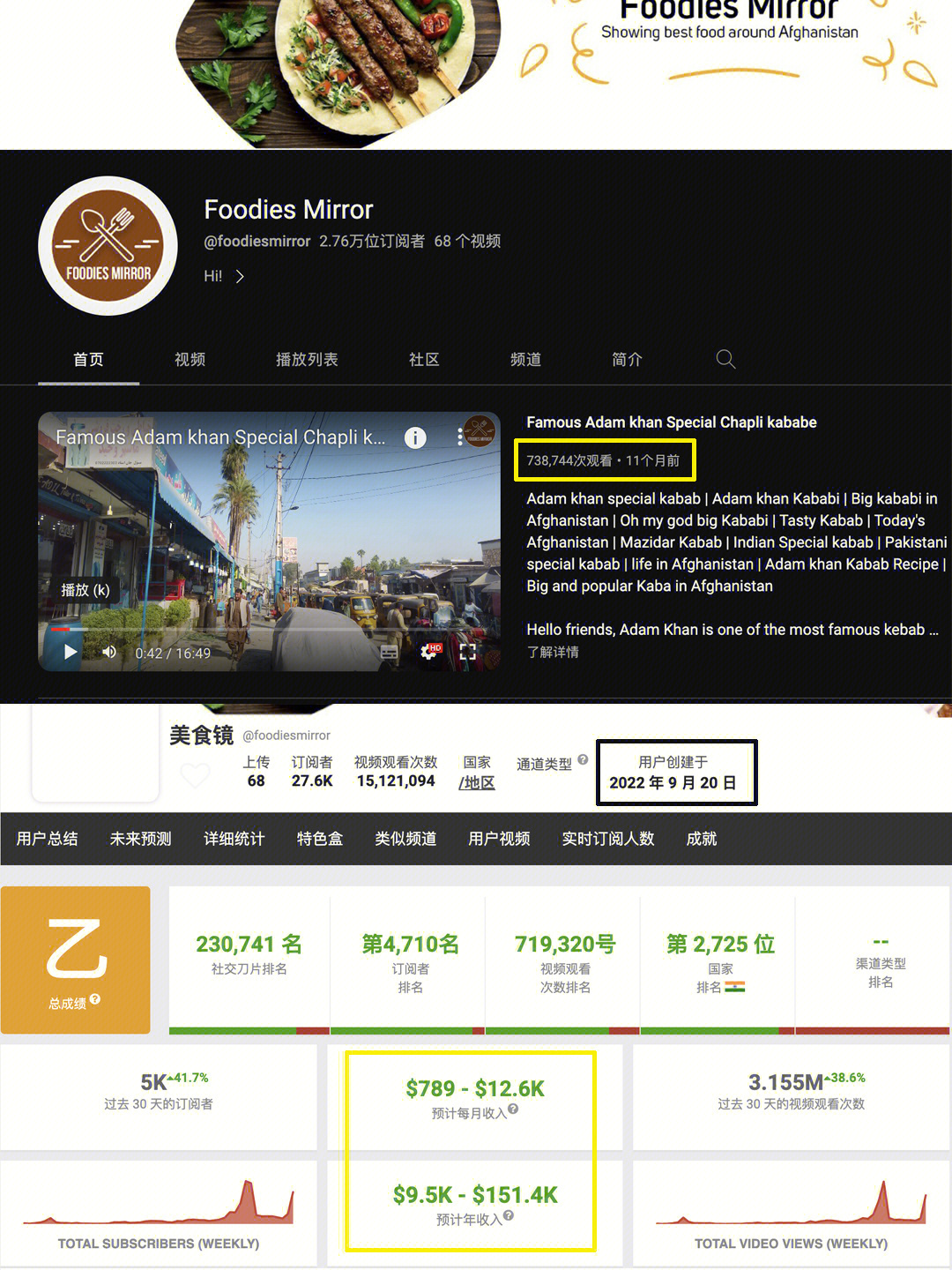Open the Famous Adam khan Special Chapli kababe title
The height and width of the screenshot is (1270, 952).
pos(672,422)
